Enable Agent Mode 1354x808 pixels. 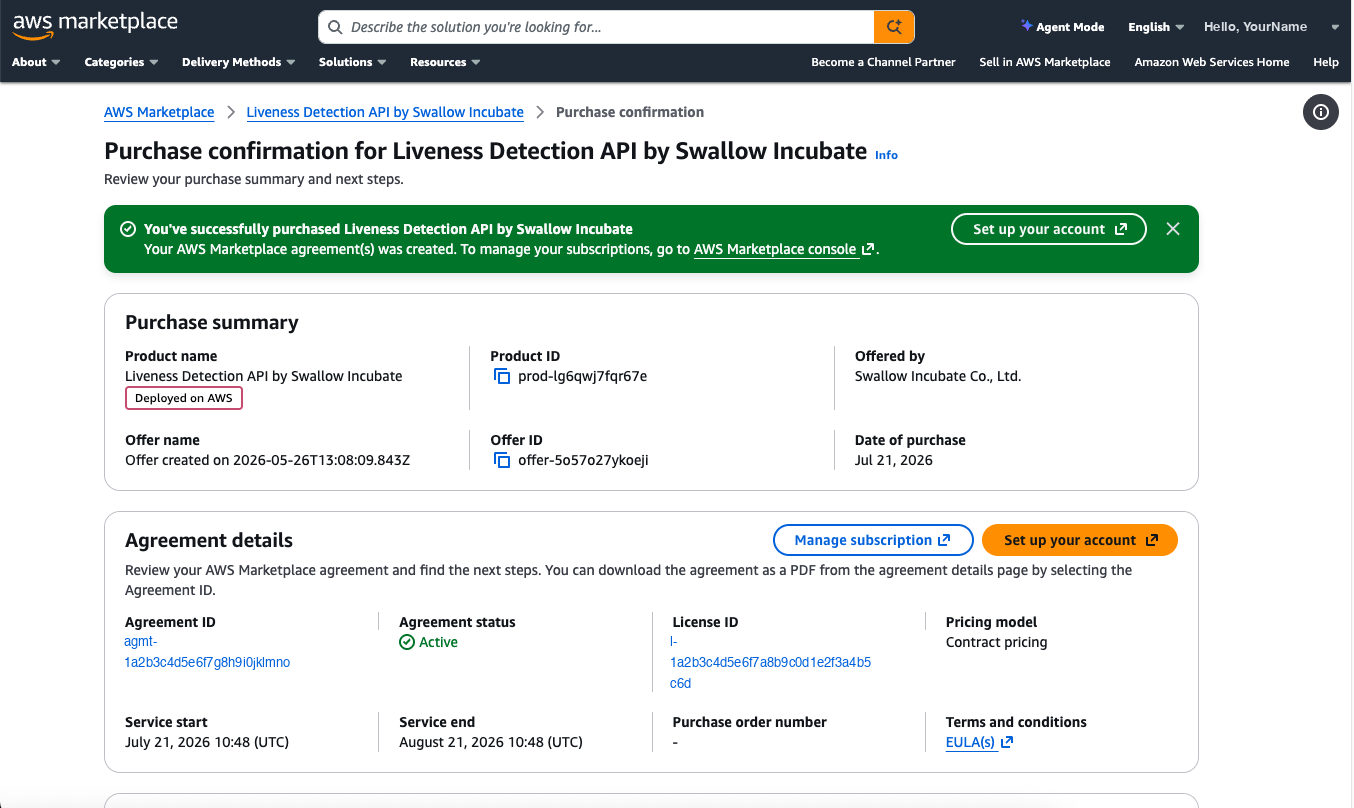[x=1062, y=27]
